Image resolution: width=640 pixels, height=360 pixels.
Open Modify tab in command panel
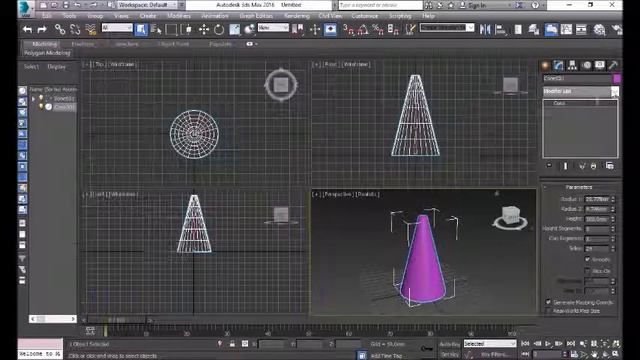[x=558, y=65]
